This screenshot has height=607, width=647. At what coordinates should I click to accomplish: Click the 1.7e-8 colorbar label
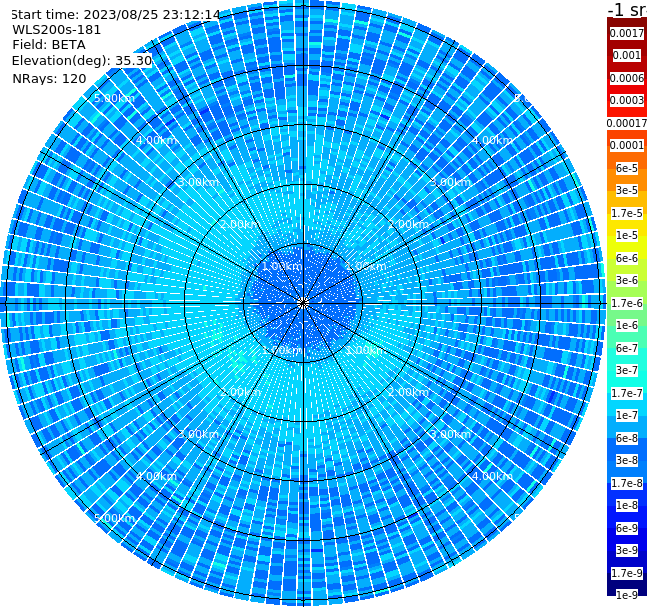click(x=627, y=483)
